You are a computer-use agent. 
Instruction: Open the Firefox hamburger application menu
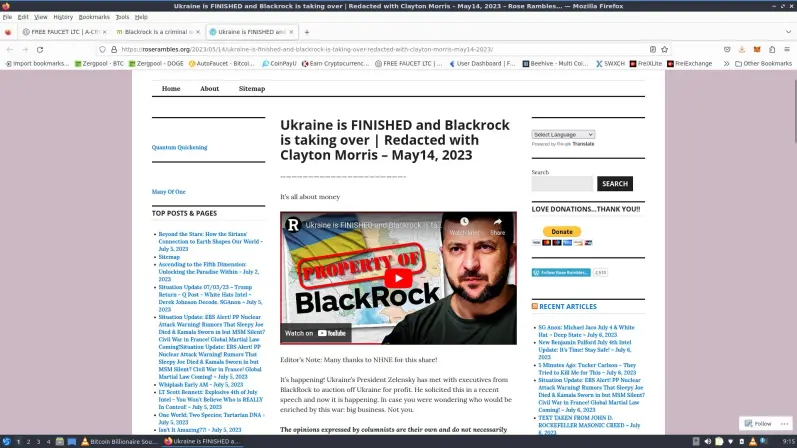pos(787,49)
